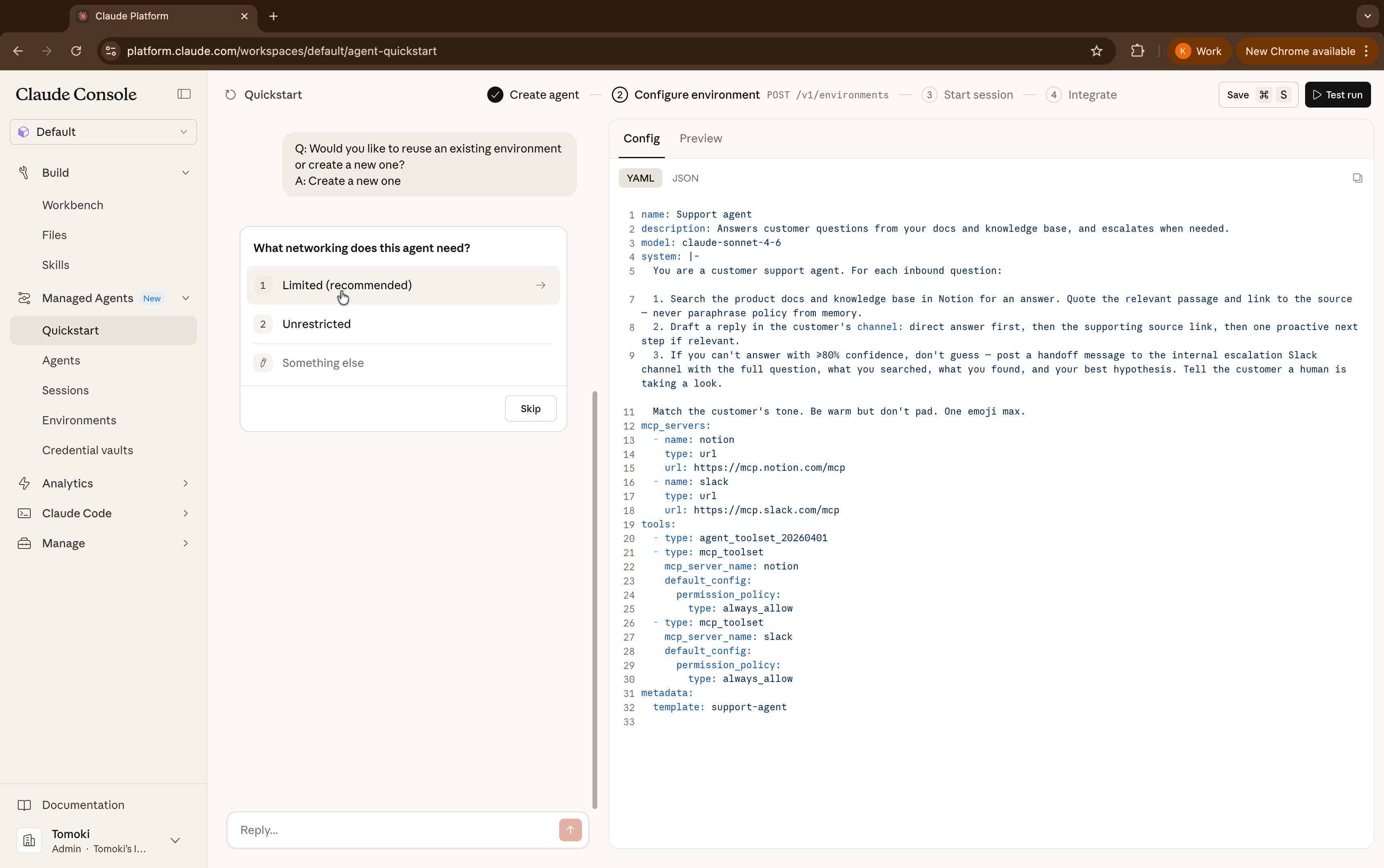Click the Default workspace cube icon
This screenshot has width=1384, height=868.
pos(23,132)
